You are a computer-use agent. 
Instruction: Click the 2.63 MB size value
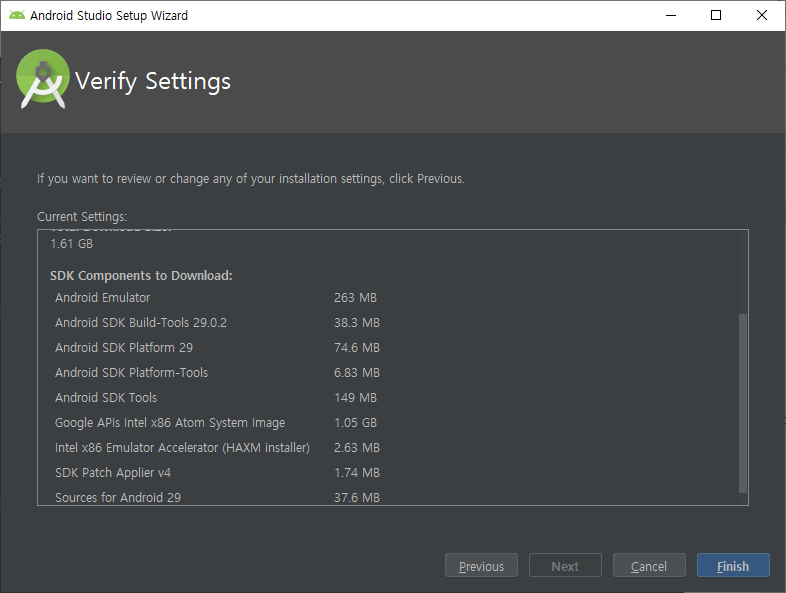[357, 448]
